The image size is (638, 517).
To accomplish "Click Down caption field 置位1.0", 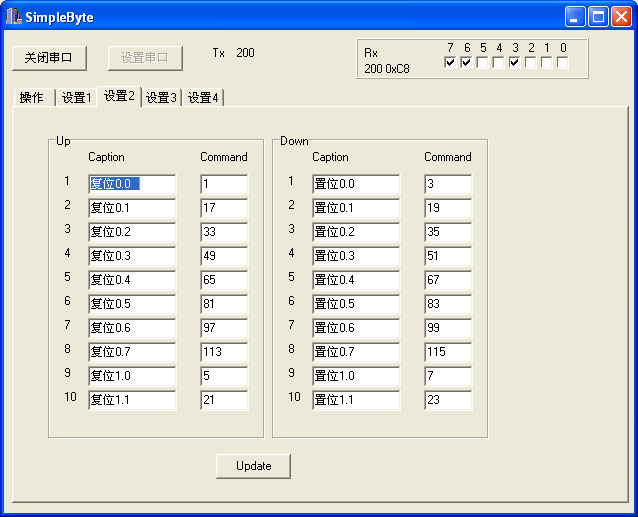I will (356, 376).
